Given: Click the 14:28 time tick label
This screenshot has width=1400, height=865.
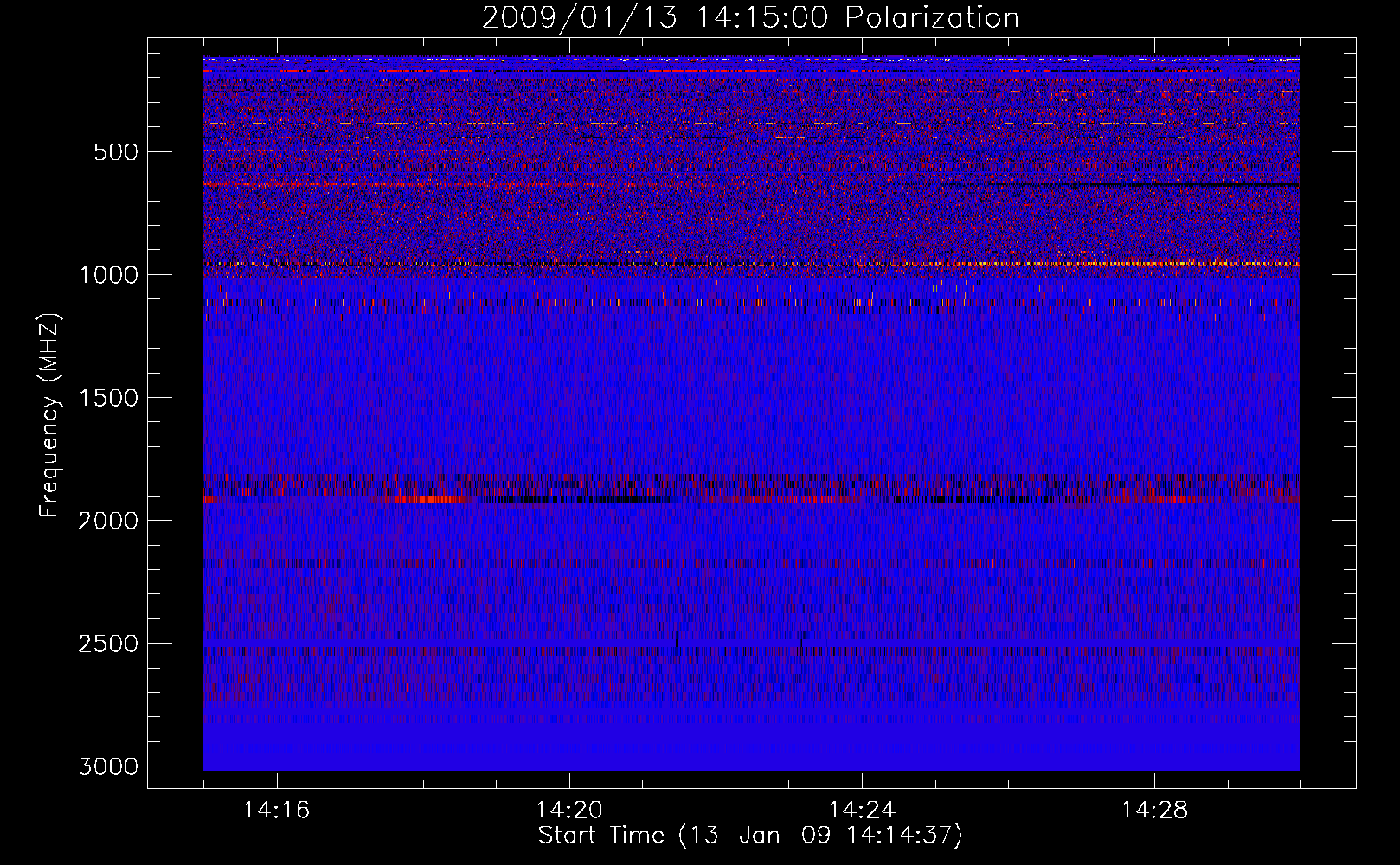Looking at the screenshot, I should click(1154, 811).
